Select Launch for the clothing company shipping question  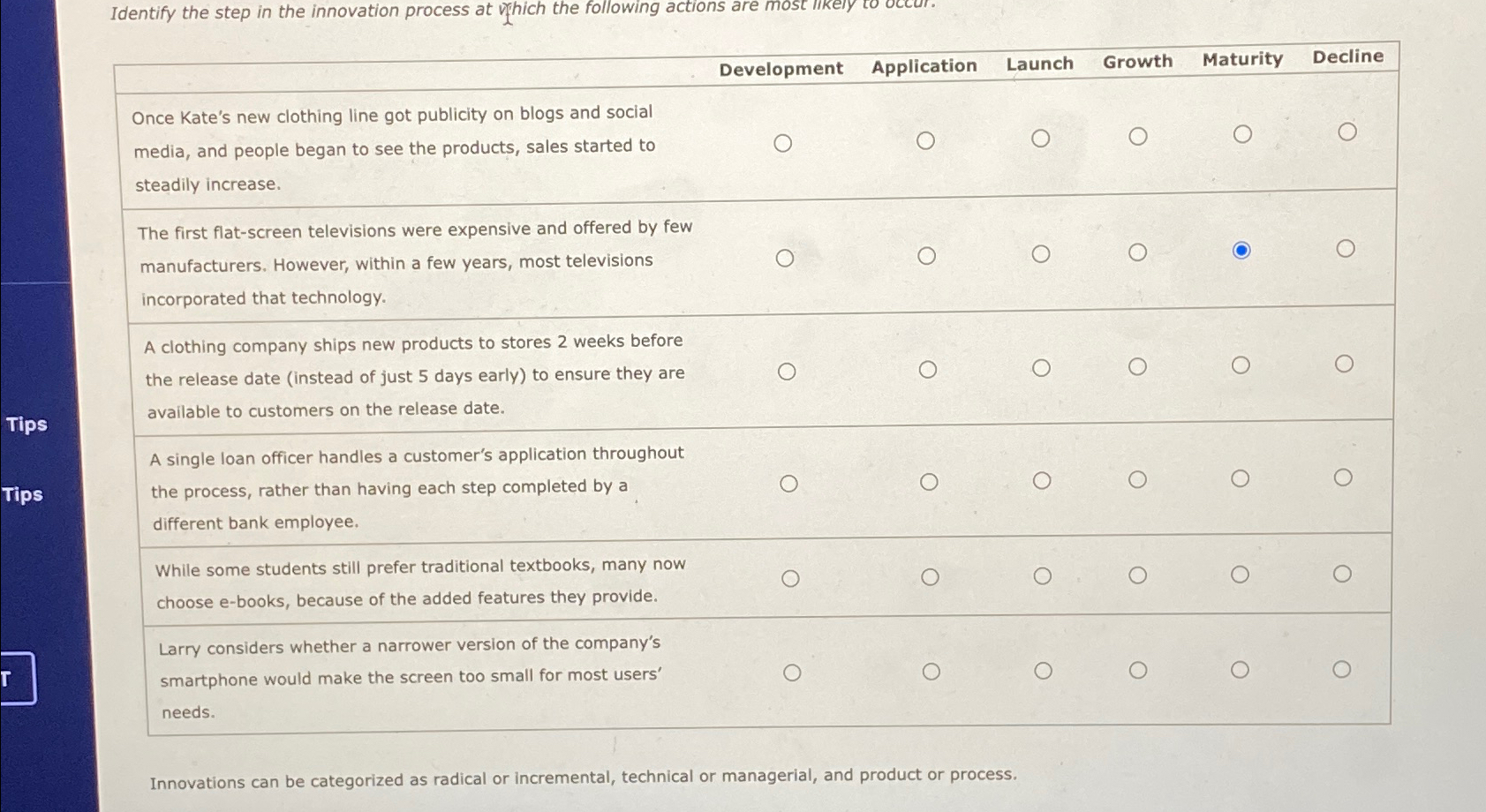coord(1043,366)
